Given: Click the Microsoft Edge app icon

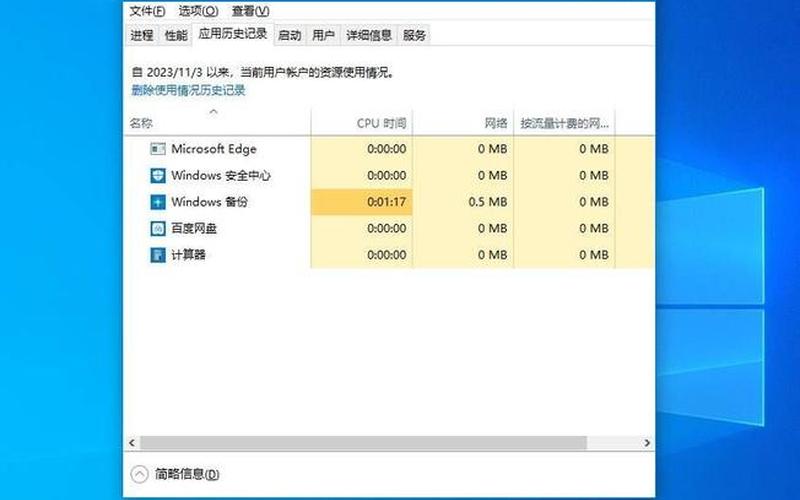Looking at the screenshot, I should tap(158, 149).
